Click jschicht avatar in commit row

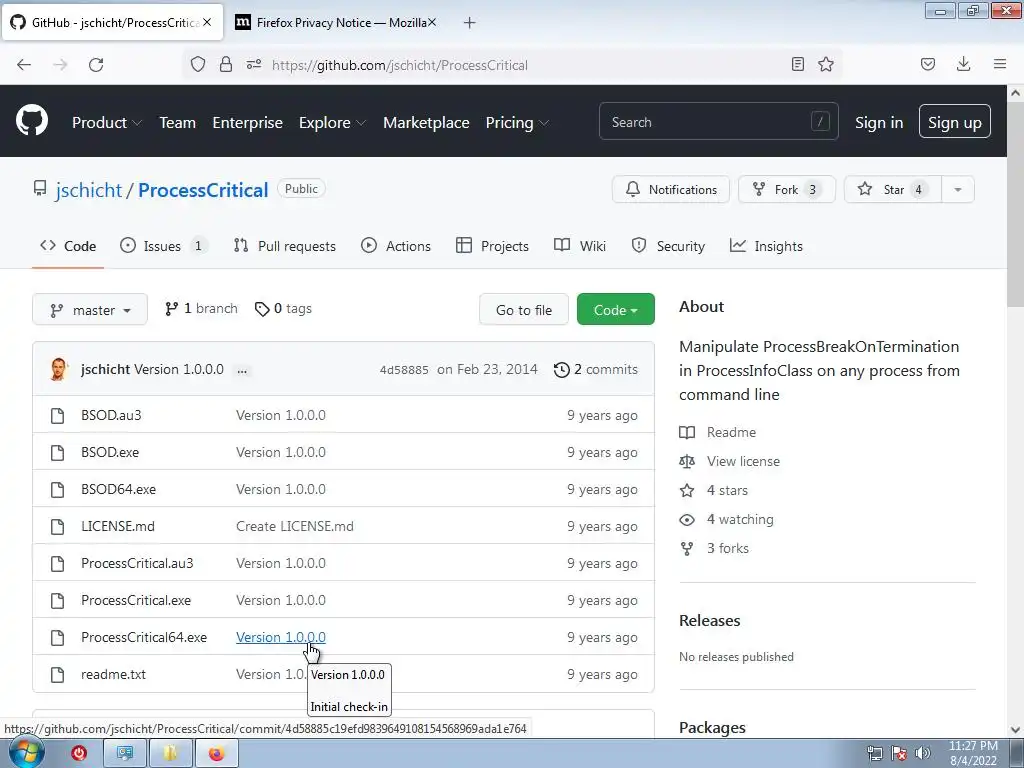point(58,369)
